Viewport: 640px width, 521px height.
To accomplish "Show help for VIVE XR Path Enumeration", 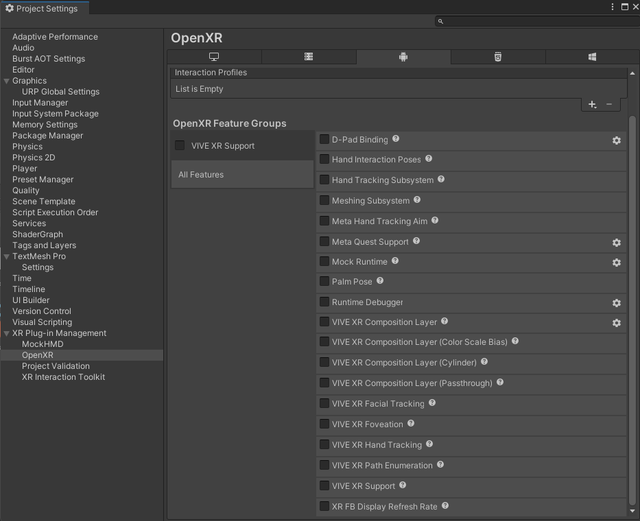I will [440, 464].
